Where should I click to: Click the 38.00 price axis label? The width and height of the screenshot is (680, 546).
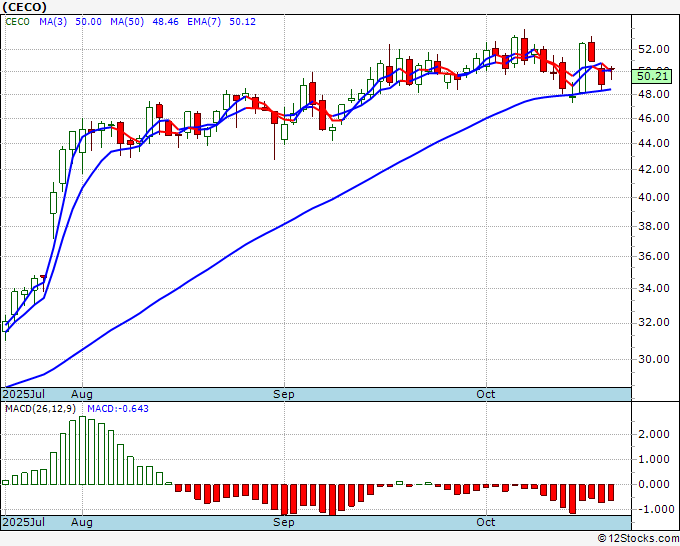tap(654, 226)
